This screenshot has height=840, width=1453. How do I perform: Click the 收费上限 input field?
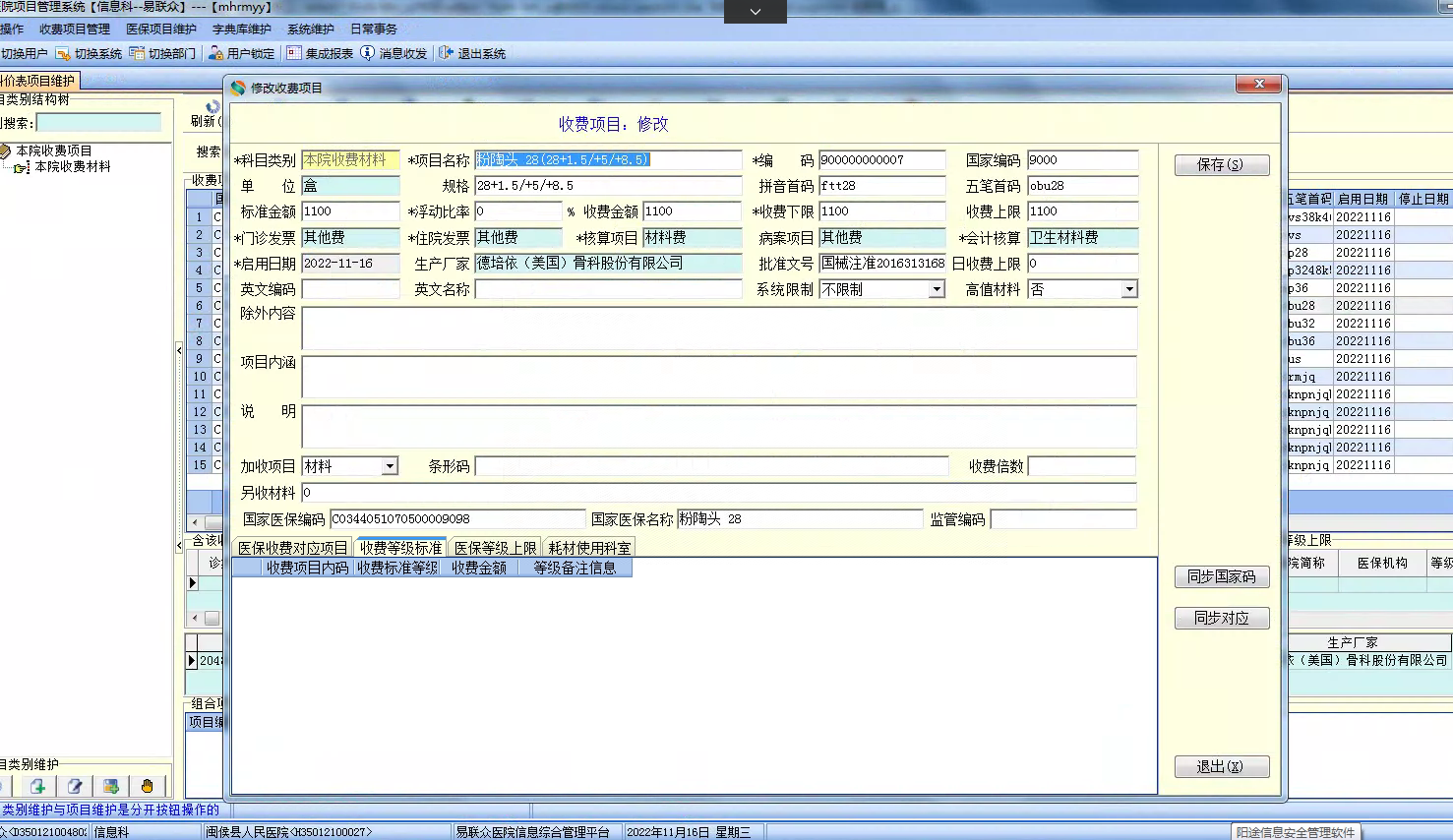(x=1082, y=211)
